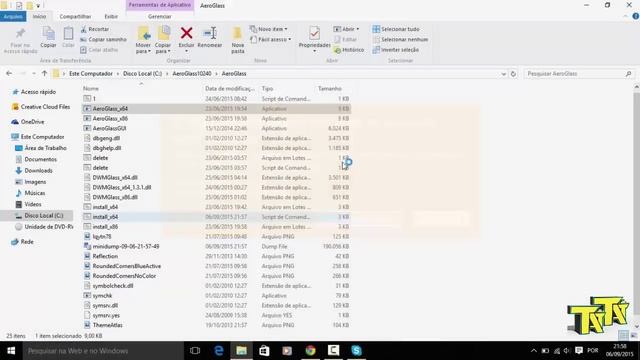Refresh the folder view
Viewport: 640px width, 360px height.
513,74
